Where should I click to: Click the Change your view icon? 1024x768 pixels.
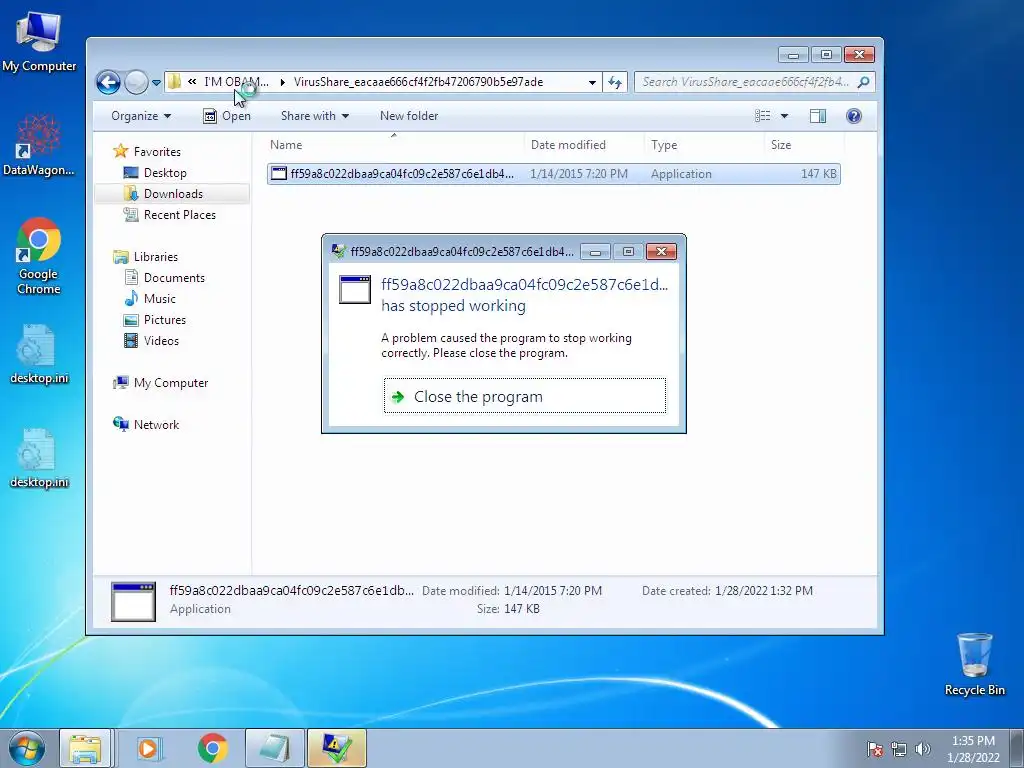click(762, 116)
